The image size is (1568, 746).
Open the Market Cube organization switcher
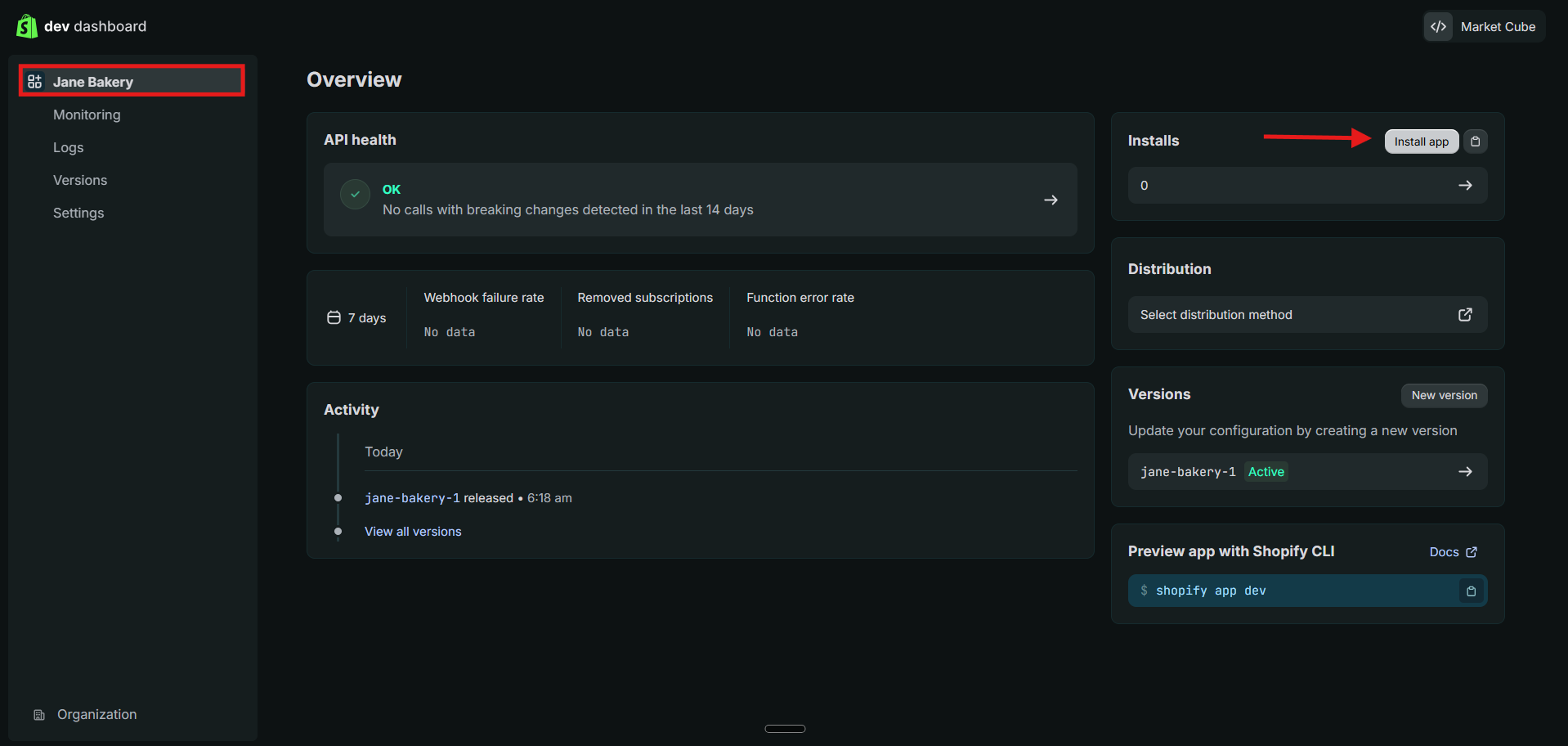tap(1484, 26)
